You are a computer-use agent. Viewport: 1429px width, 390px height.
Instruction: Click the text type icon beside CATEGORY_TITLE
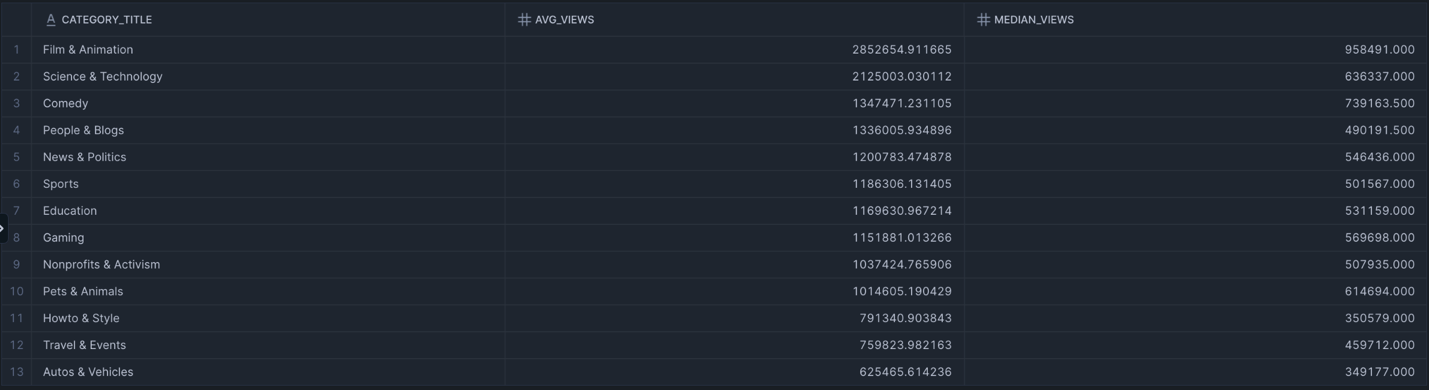pos(51,19)
